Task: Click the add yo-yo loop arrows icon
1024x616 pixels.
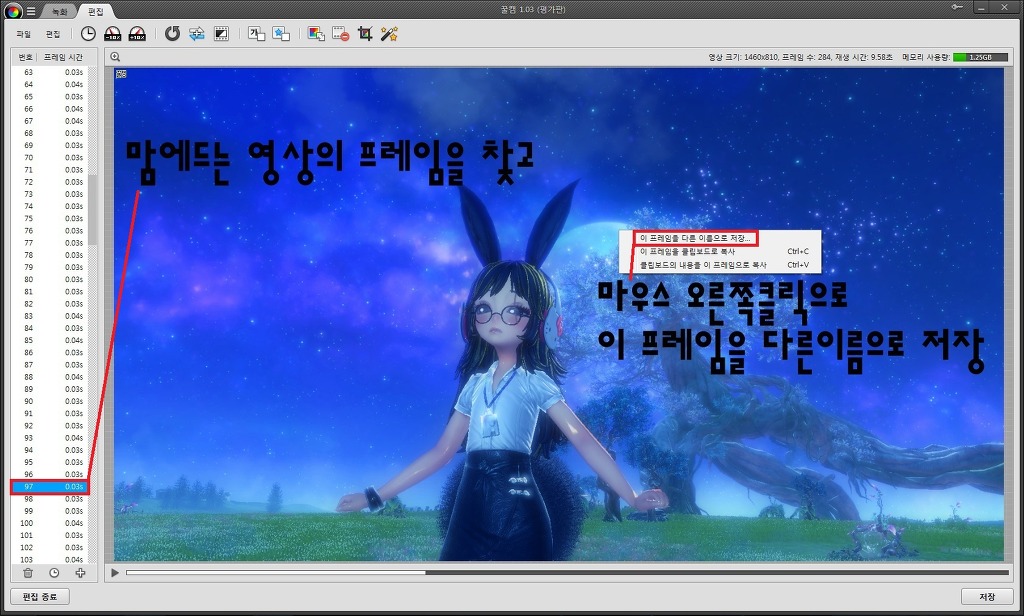Action: coord(197,34)
